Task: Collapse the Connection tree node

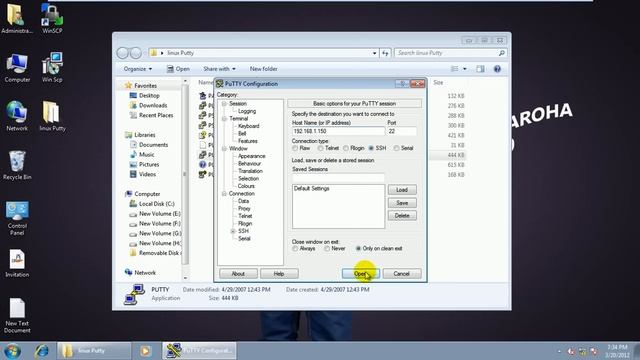Action: tap(224, 193)
